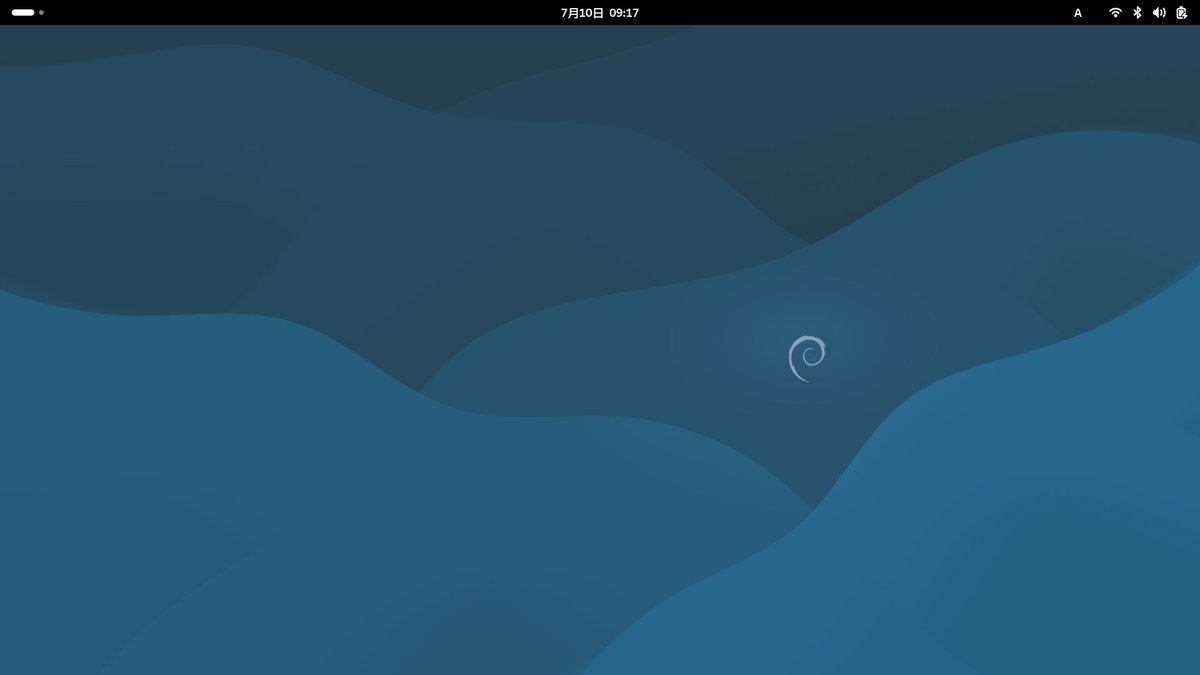
Task: Open the input method indicator A
Action: pyautogui.click(x=1078, y=13)
